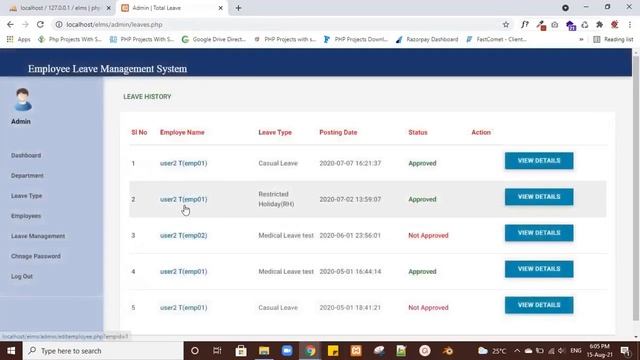Click the page vertical scrollbar
Screen dimensions: 640x360
click(636, 188)
